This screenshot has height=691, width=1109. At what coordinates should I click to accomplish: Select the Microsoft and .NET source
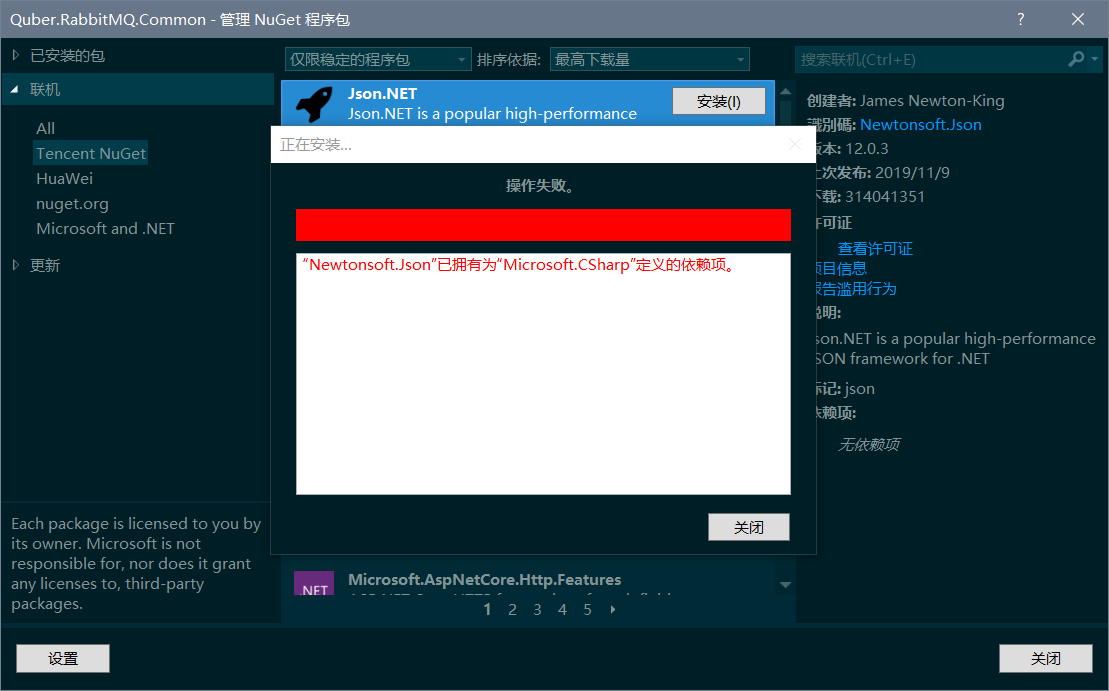[x=105, y=229]
